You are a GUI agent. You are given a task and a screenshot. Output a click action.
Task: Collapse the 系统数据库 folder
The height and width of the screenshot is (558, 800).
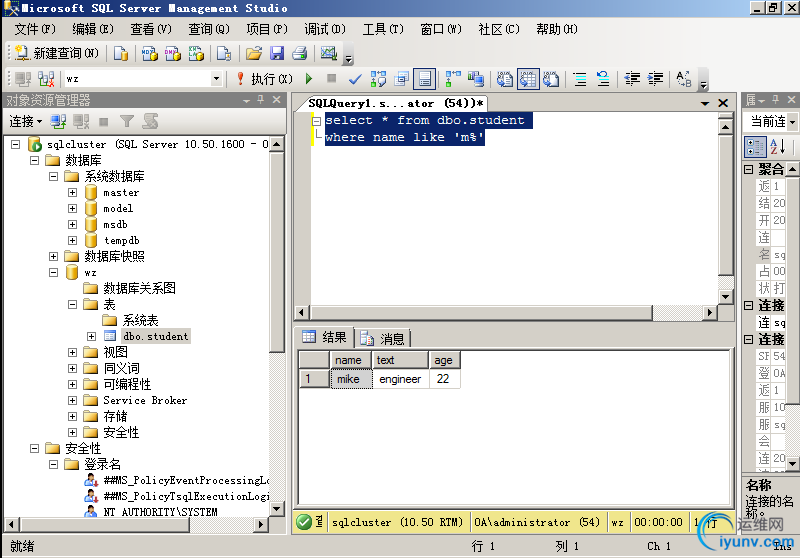(54, 176)
